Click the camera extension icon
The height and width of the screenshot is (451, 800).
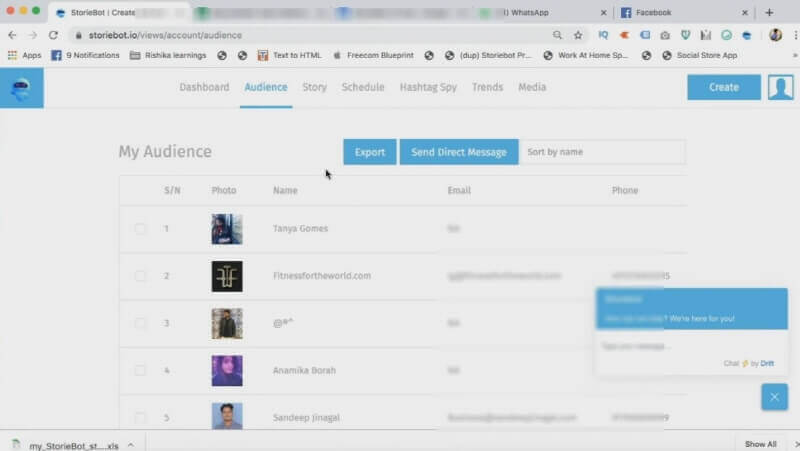[x=665, y=35]
